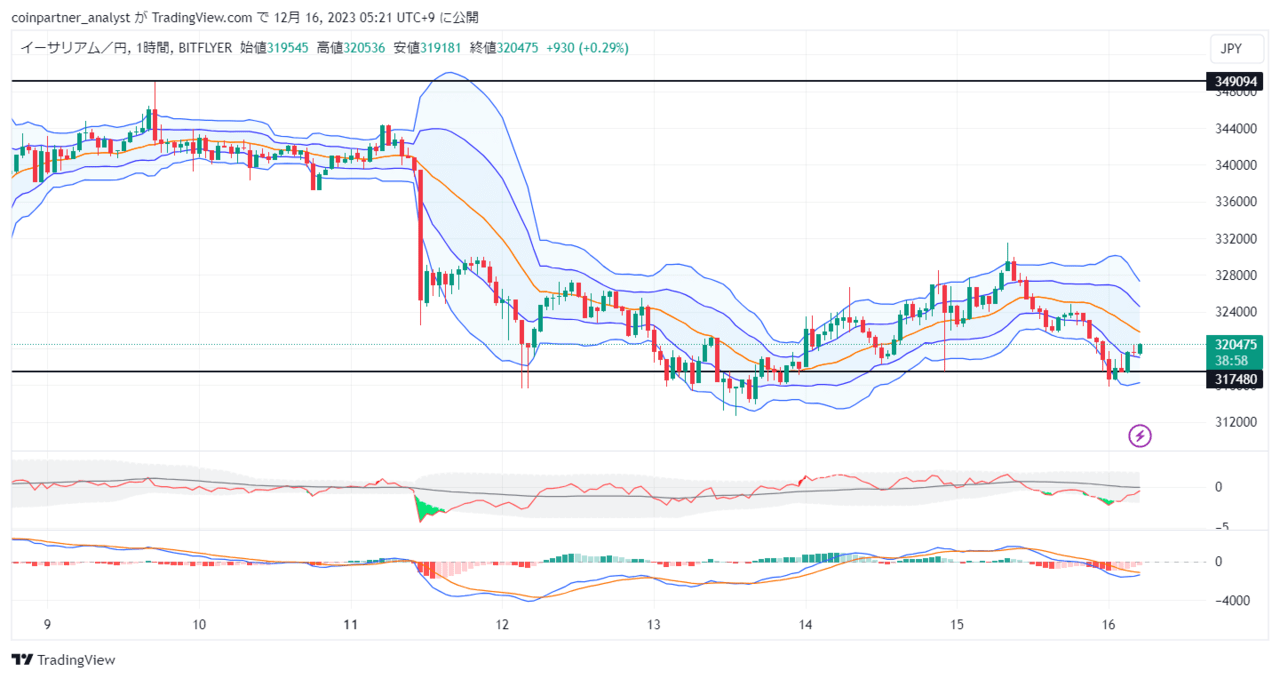
Task: Click the date label 16 on time axis
Action: coord(1108,623)
